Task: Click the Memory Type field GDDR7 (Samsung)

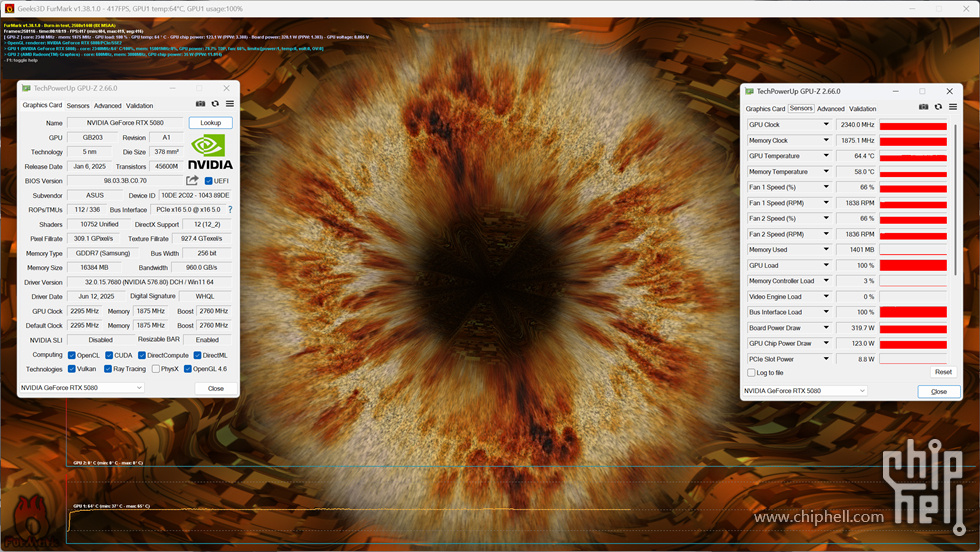Action: [103, 253]
